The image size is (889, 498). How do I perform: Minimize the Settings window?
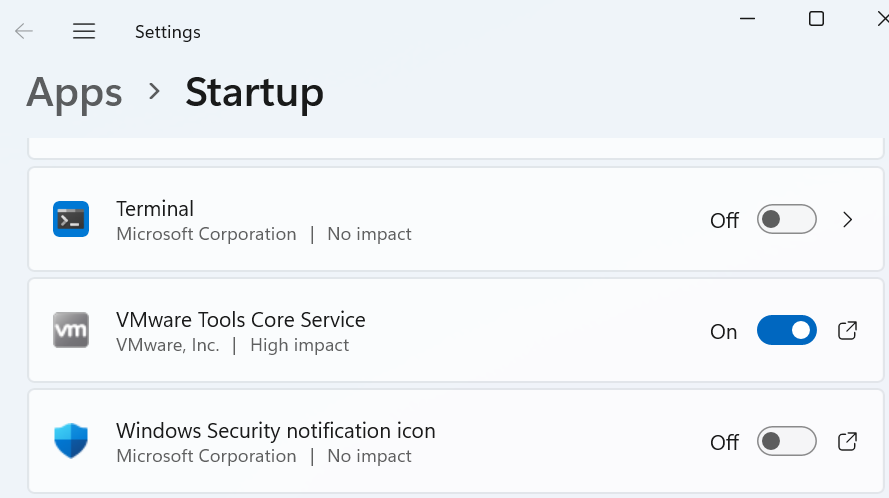pos(748,18)
